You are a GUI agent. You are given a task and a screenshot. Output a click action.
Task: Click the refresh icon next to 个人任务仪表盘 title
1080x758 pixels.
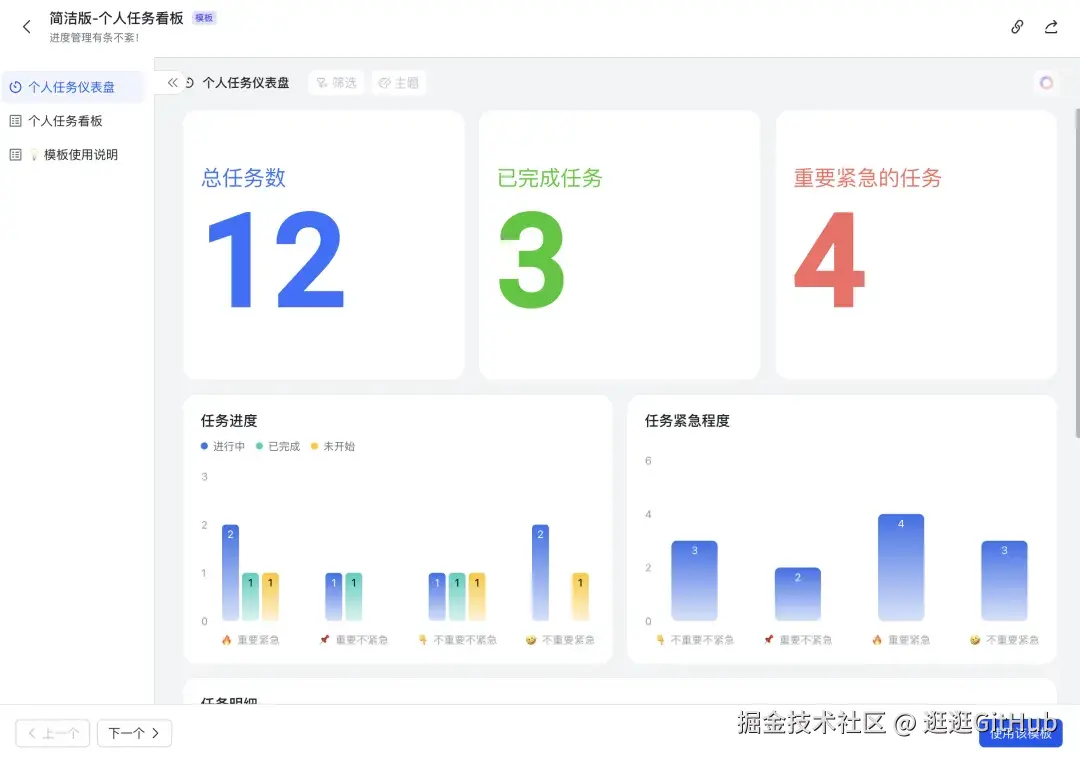[190, 82]
